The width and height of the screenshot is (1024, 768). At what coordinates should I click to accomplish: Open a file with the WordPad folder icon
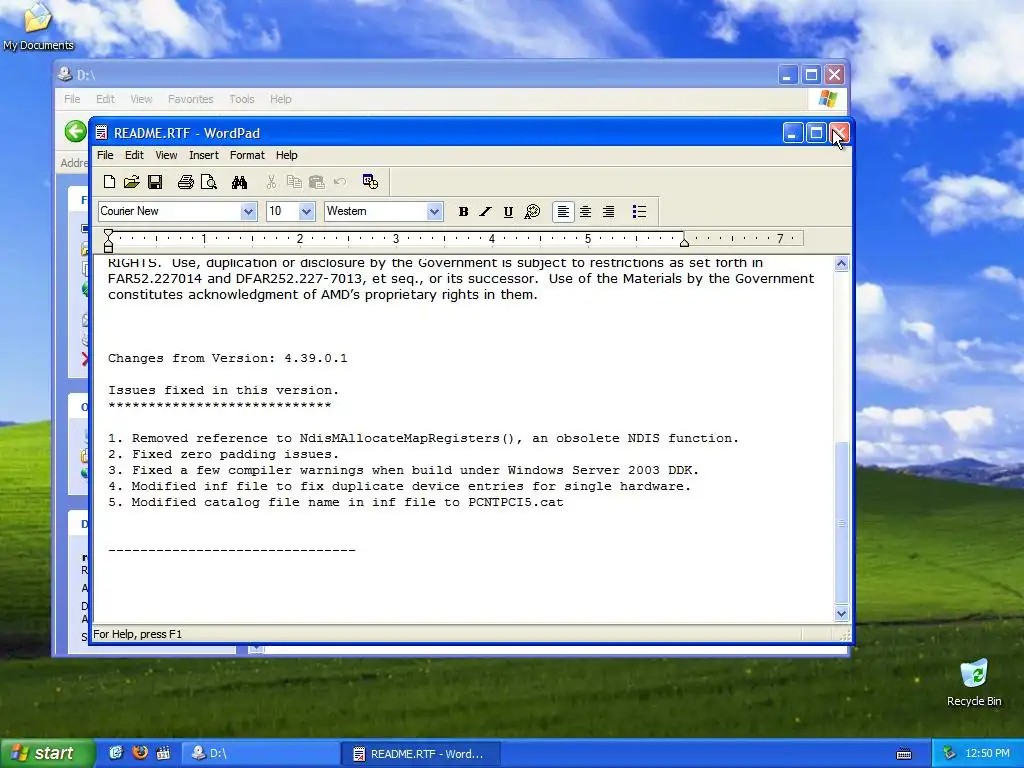click(x=132, y=182)
